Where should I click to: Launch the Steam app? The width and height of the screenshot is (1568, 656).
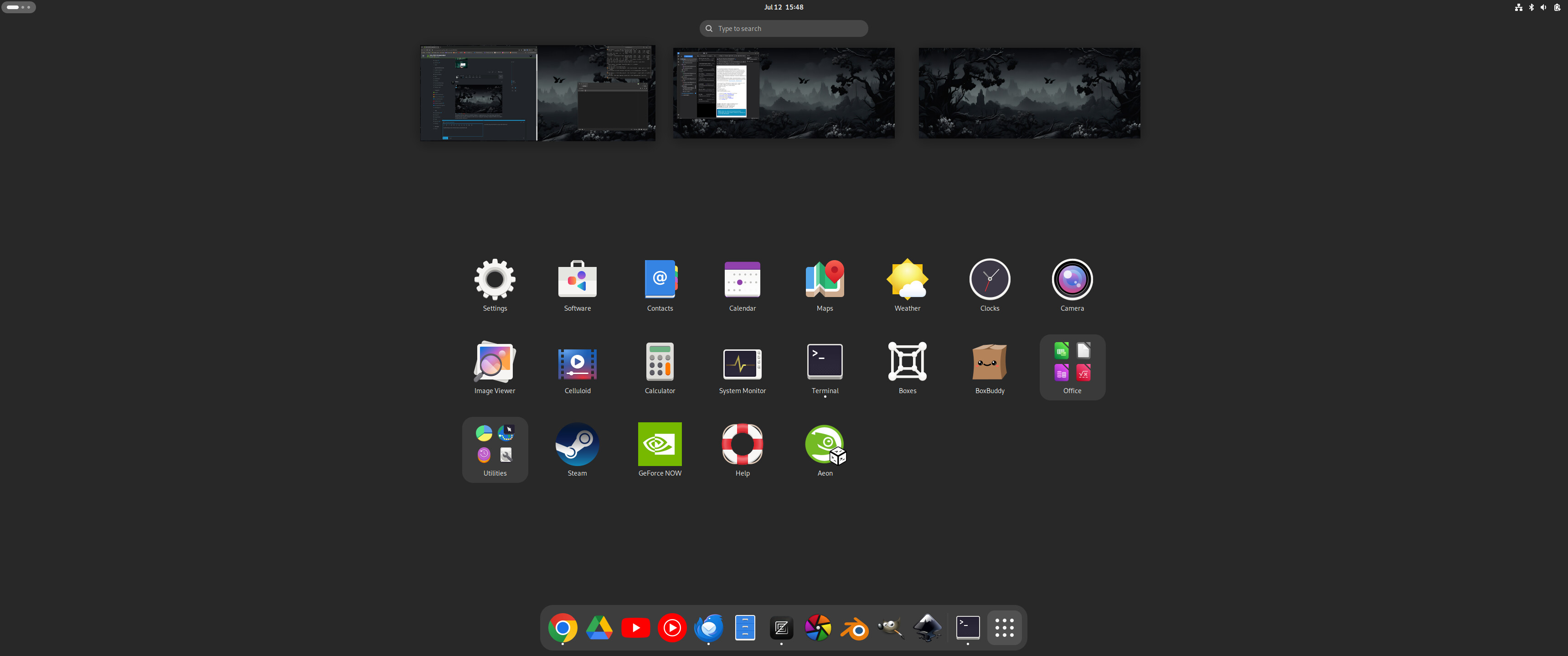577,444
